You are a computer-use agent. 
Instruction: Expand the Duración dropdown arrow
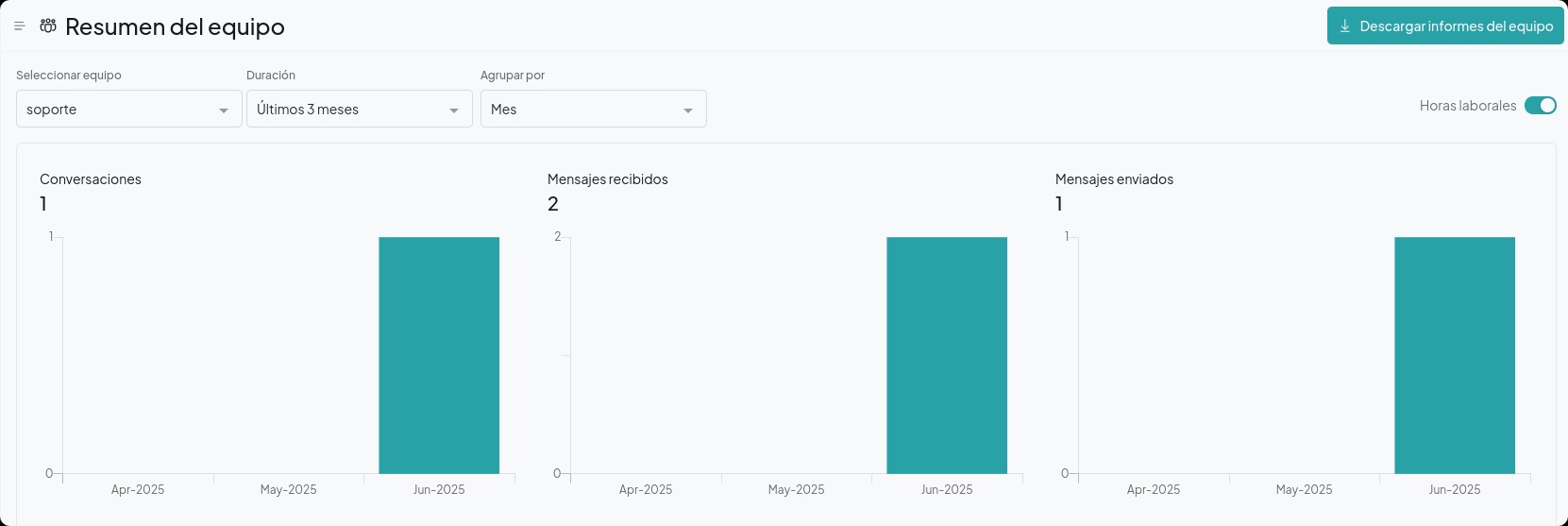tap(454, 110)
